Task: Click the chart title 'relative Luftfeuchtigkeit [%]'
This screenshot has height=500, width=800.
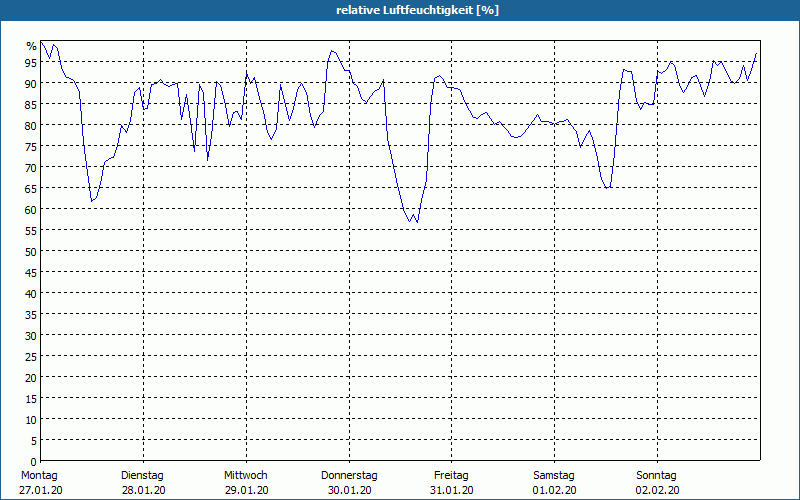Action: [417, 10]
